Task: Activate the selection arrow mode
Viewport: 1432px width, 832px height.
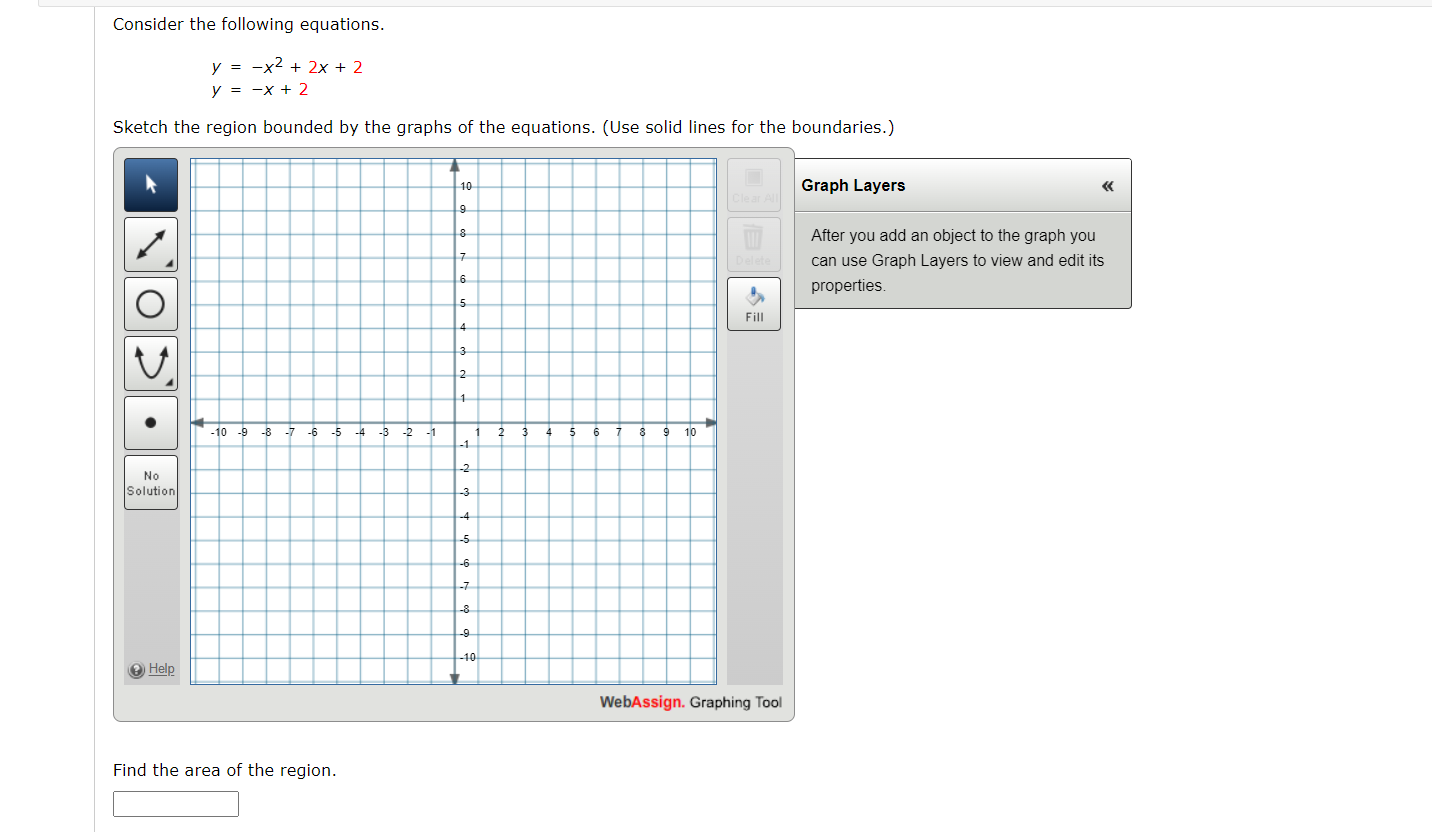Action: pos(150,184)
